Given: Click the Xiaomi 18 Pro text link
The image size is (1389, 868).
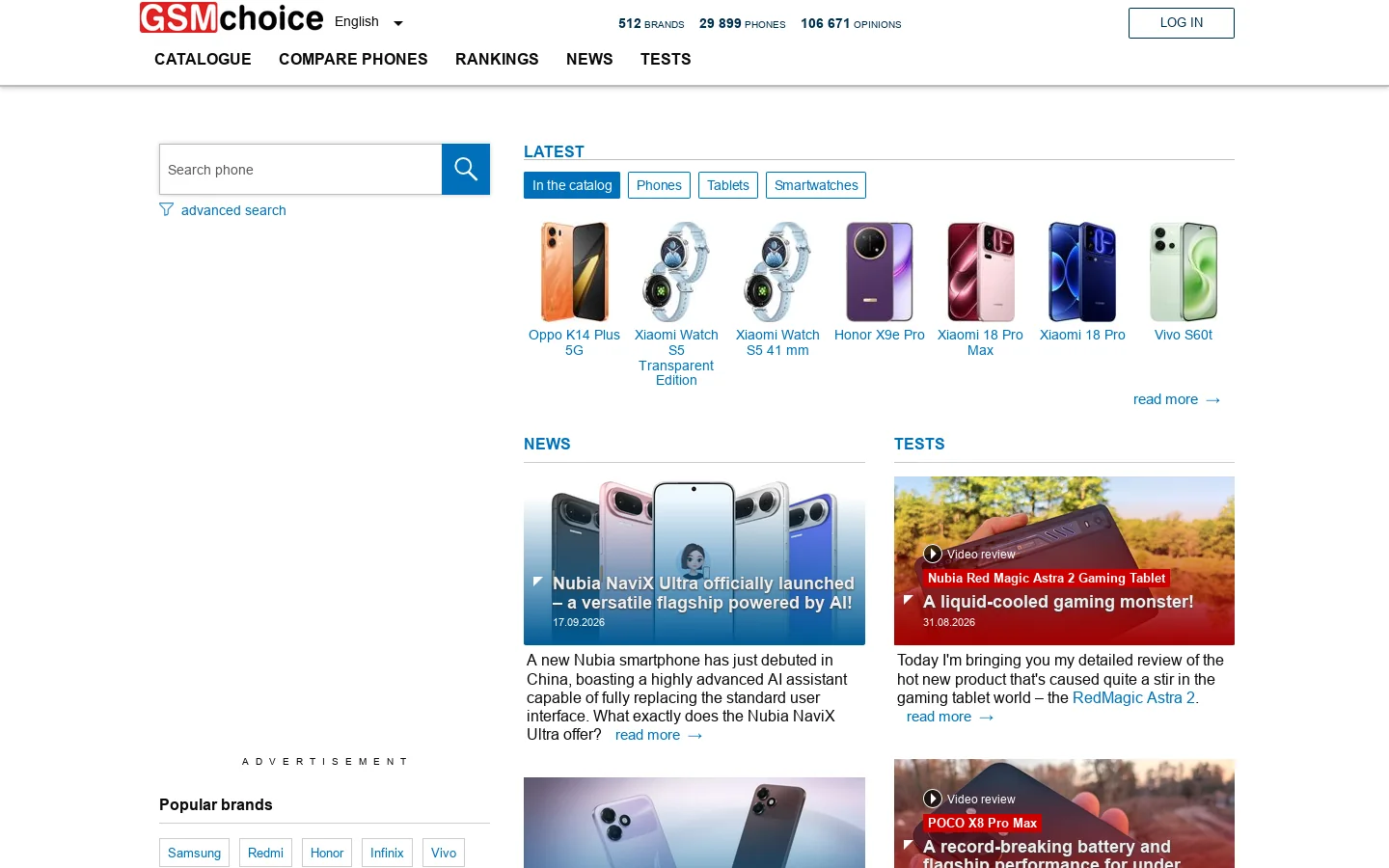Looking at the screenshot, I should click(x=1082, y=335).
